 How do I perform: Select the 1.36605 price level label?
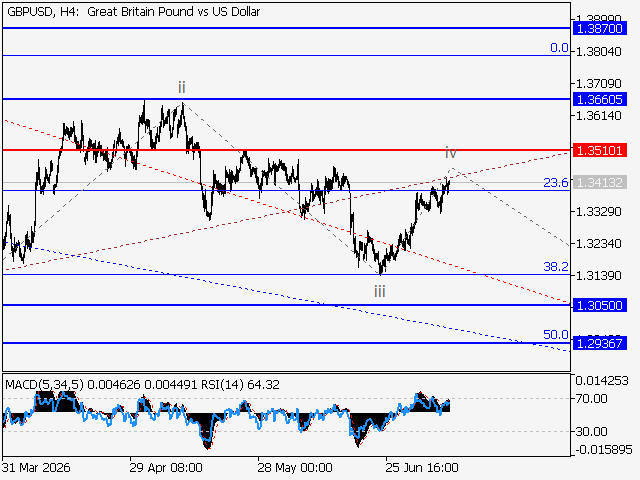click(599, 99)
